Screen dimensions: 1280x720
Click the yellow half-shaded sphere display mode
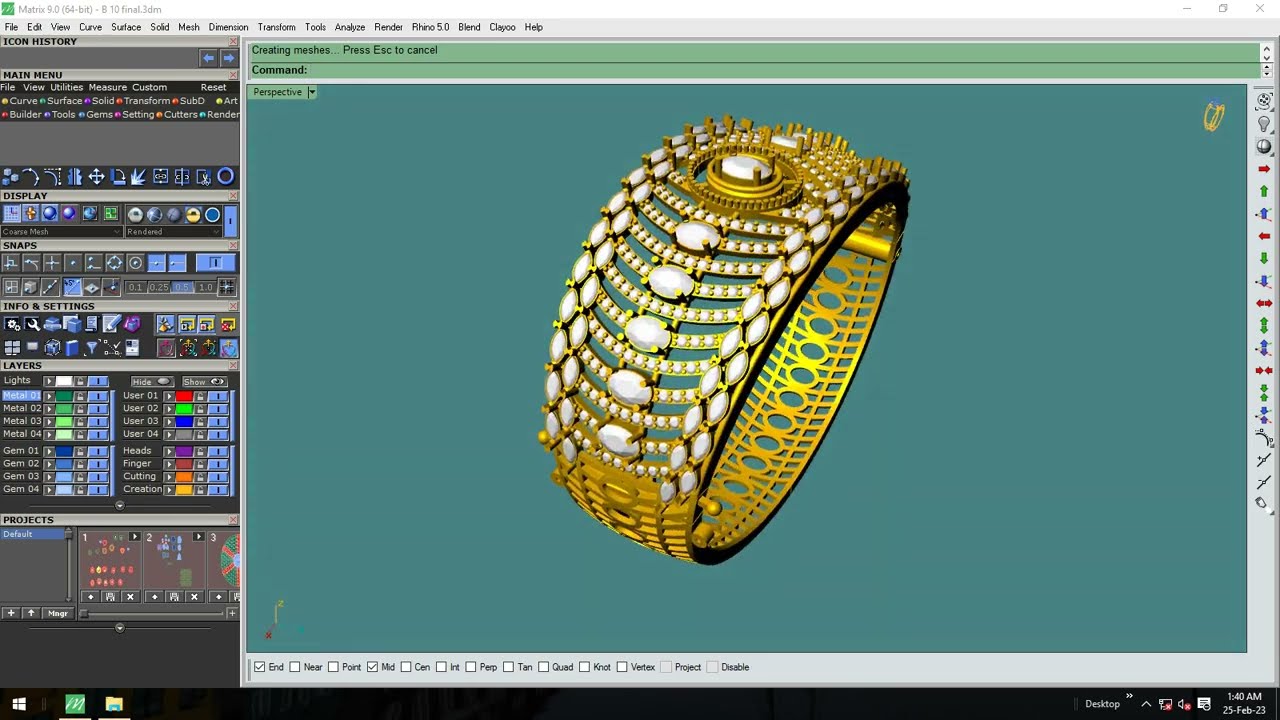click(x=193, y=214)
